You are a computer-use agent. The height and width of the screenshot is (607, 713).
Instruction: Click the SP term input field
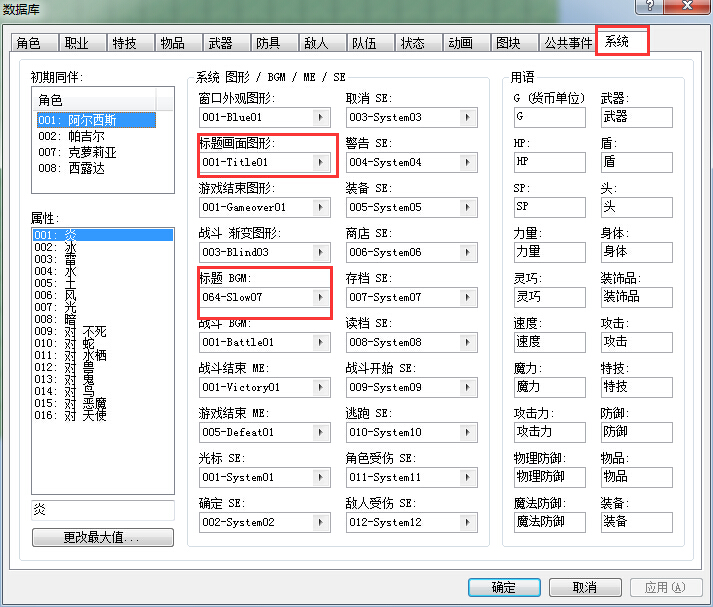[x=549, y=207]
